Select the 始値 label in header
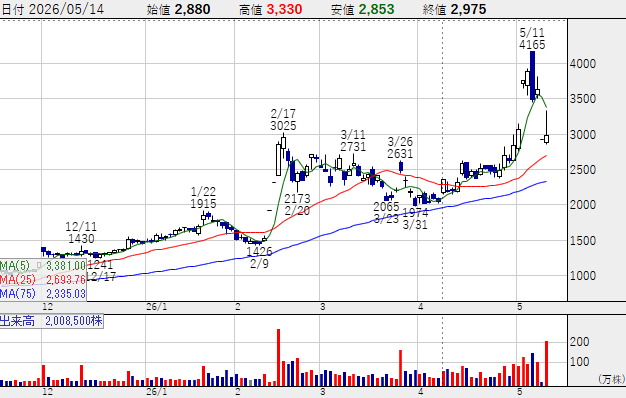This screenshot has height=398, width=626. 158,9
